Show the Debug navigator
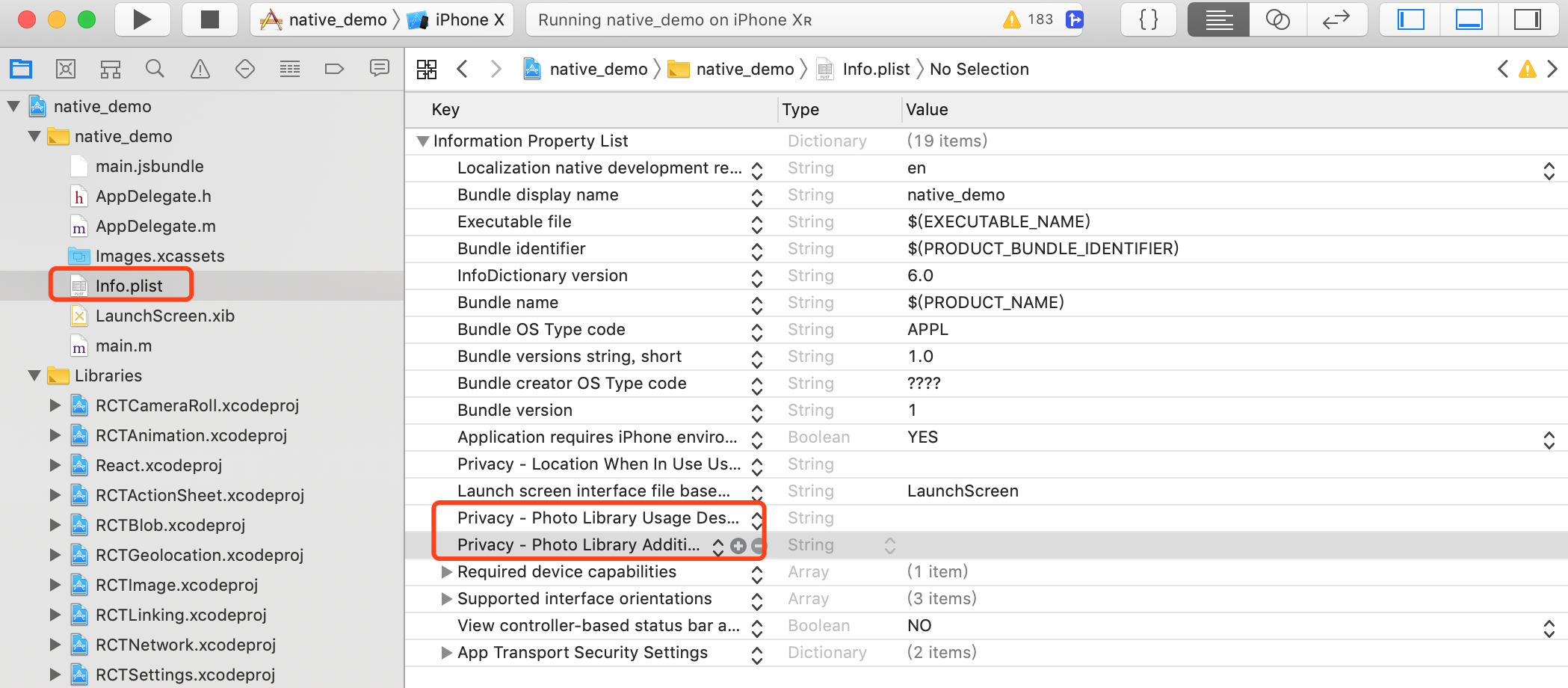The height and width of the screenshot is (688, 1568). (290, 69)
